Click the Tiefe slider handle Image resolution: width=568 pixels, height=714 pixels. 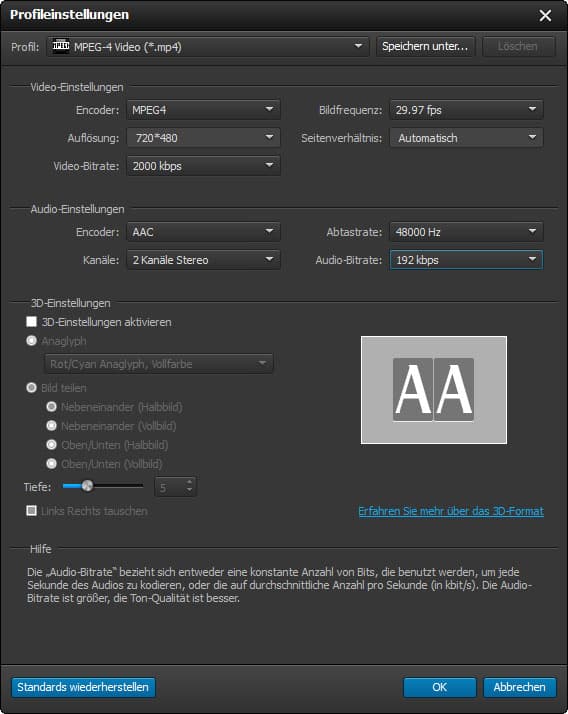point(87,486)
